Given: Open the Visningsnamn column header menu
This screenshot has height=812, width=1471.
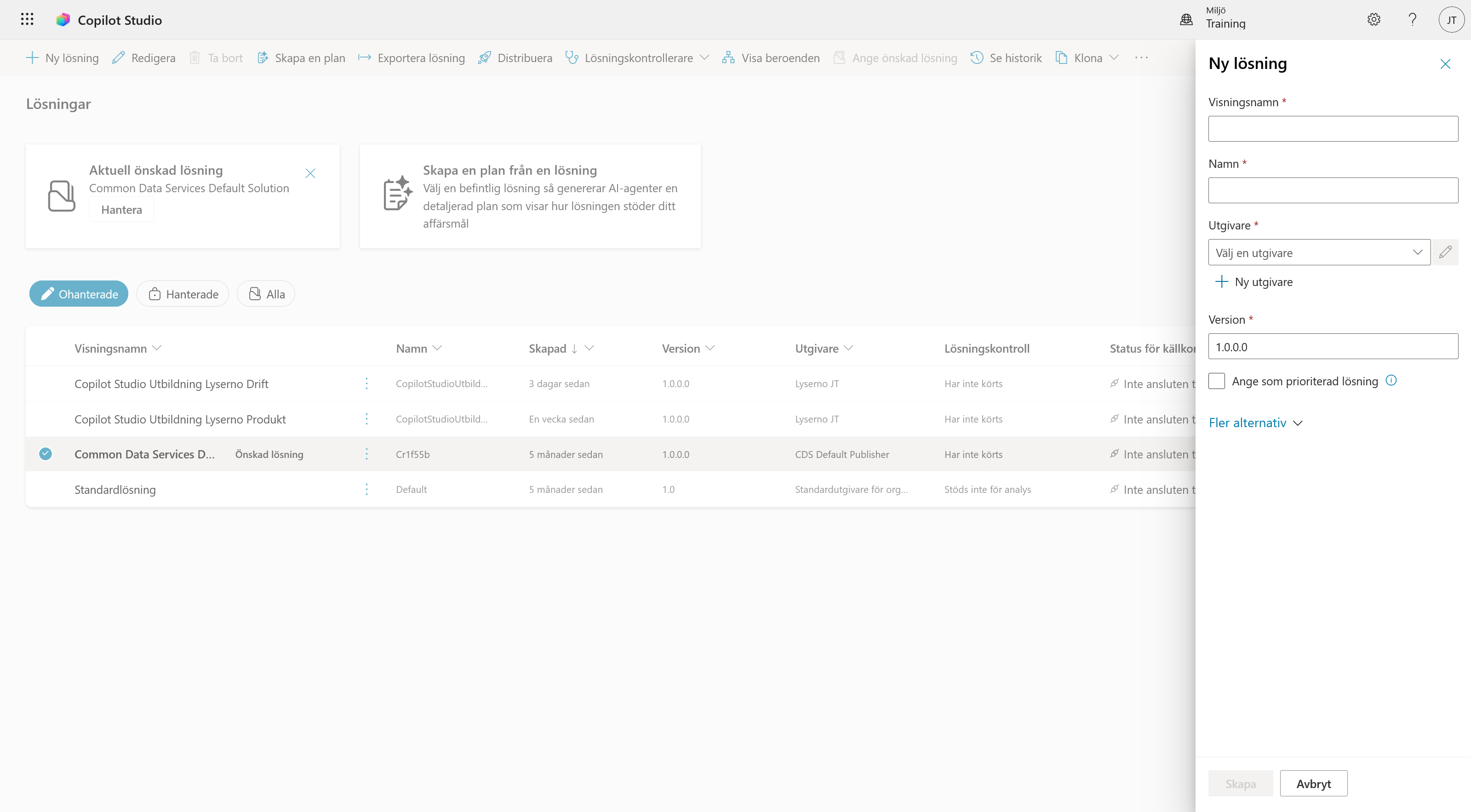Looking at the screenshot, I should pyautogui.click(x=118, y=348).
